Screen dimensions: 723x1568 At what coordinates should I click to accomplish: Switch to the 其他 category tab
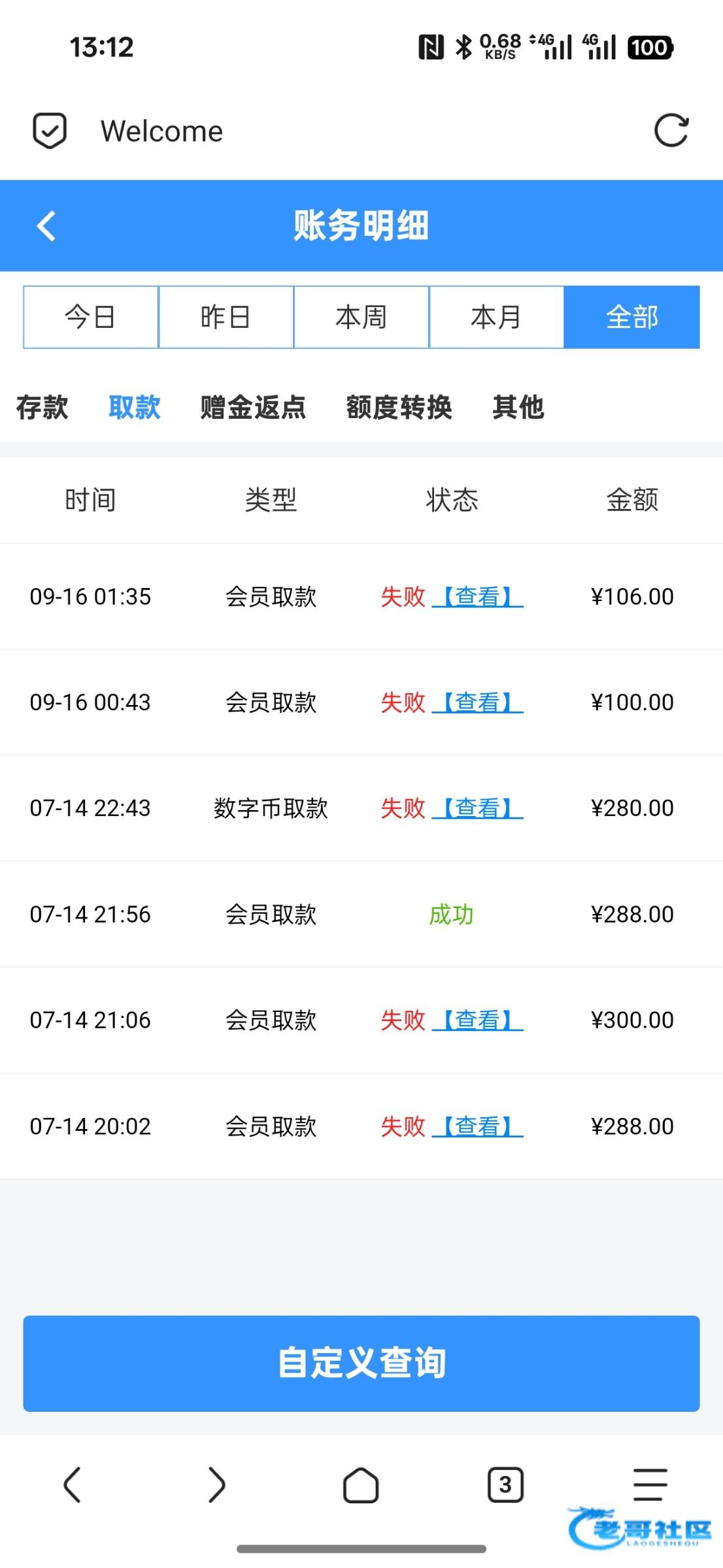pos(518,407)
